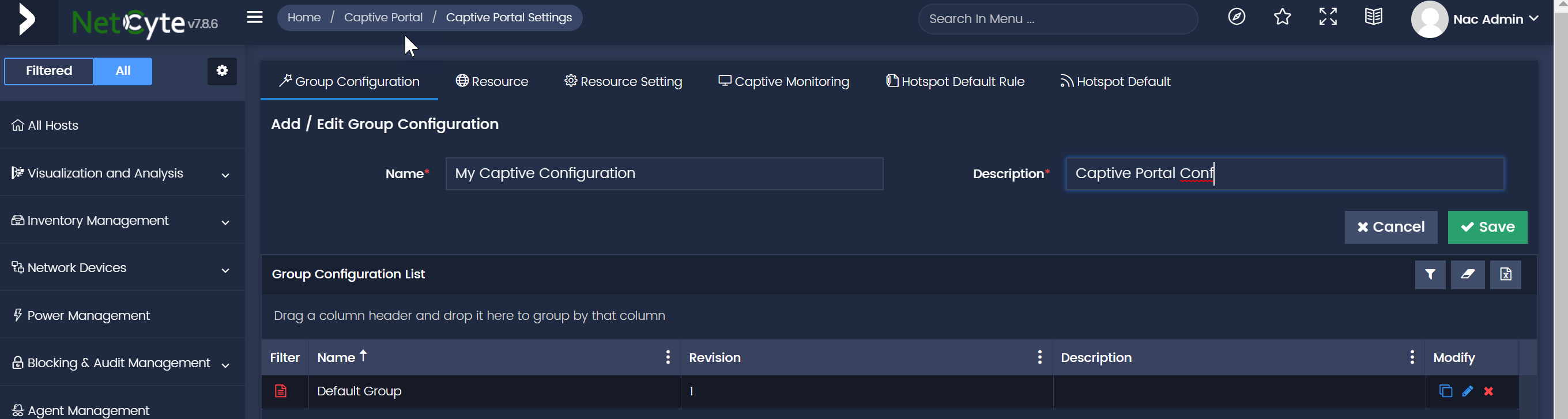Expand Blocking & Audit Management menu
The image size is (1568, 419).
point(122,363)
